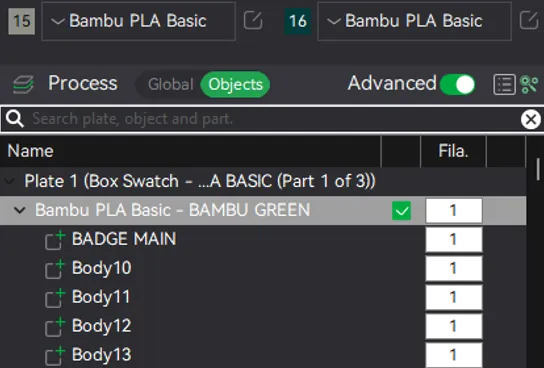Open filament 15 Bambu PLA Basic dropdown
Image resolution: width=544 pixels, height=368 pixels.
pos(138,21)
